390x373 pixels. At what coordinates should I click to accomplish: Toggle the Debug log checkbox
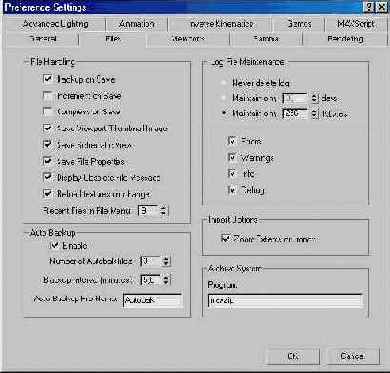tap(232, 190)
